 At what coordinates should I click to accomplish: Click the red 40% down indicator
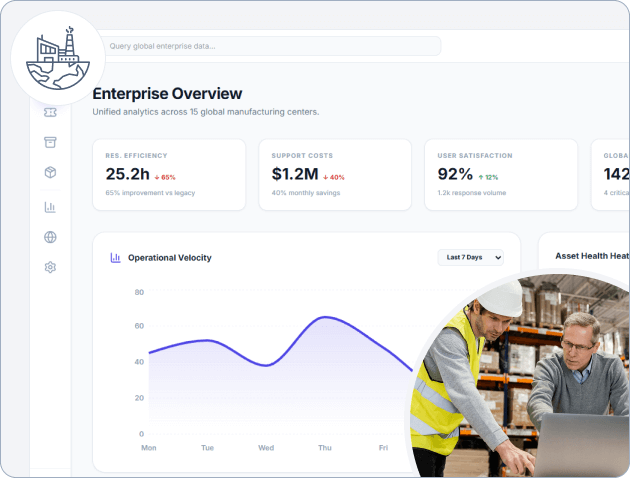pyautogui.click(x=334, y=177)
